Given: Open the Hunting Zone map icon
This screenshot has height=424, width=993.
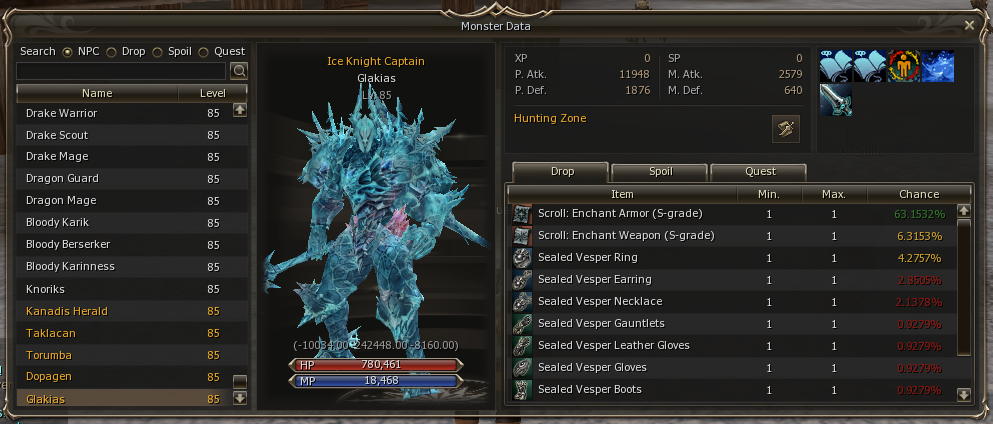Looking at the screenshot, I should 786,129.
